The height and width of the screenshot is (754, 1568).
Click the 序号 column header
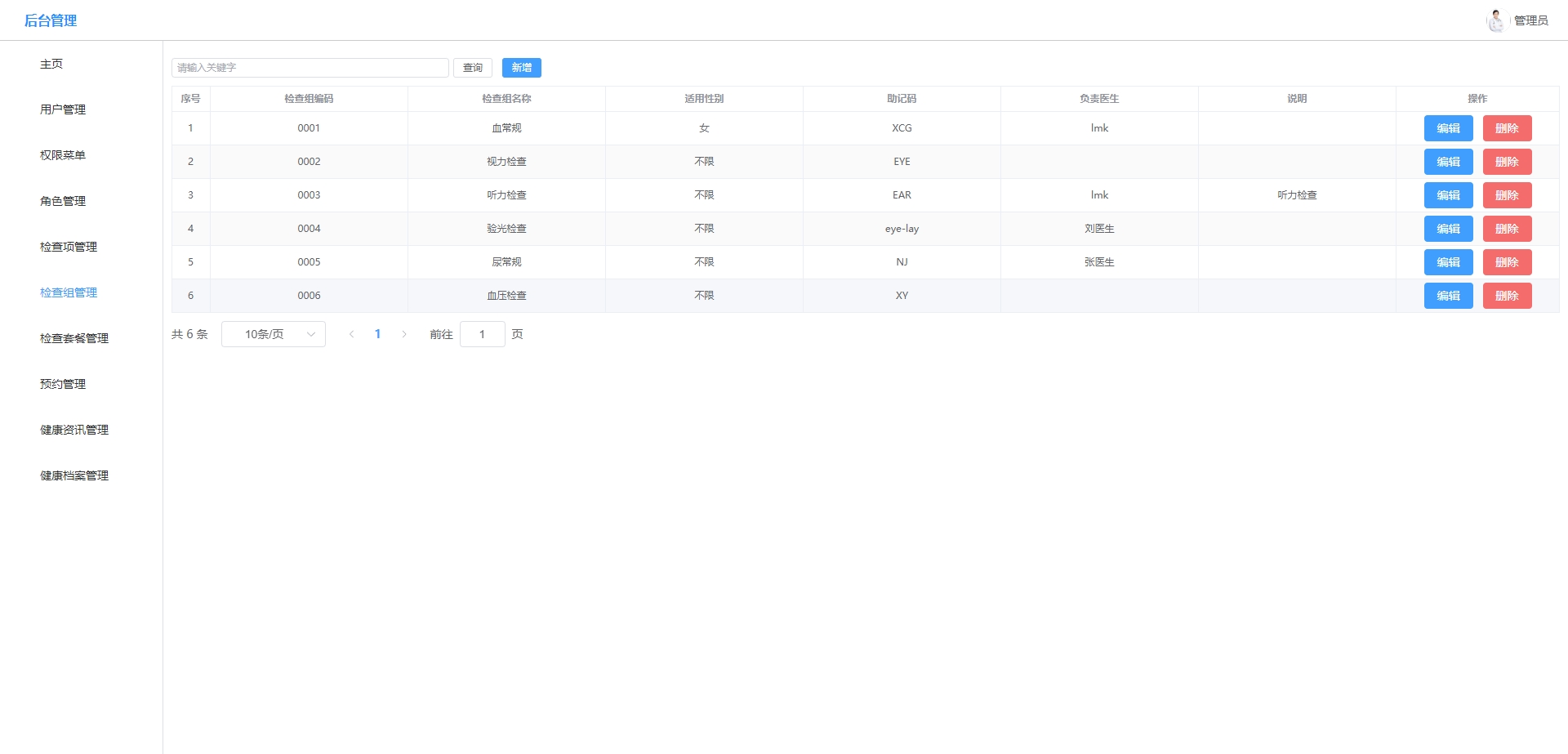pyautogui.click(x=190, y=99)
